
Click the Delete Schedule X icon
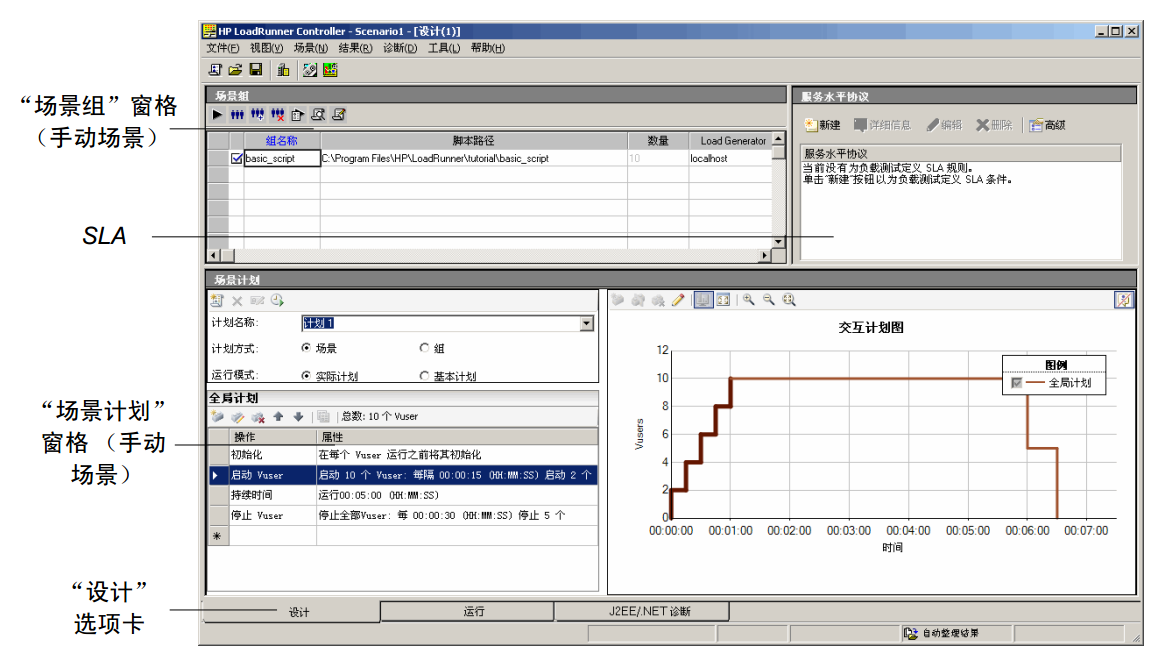pyautogui.click(x=237, y=300)
